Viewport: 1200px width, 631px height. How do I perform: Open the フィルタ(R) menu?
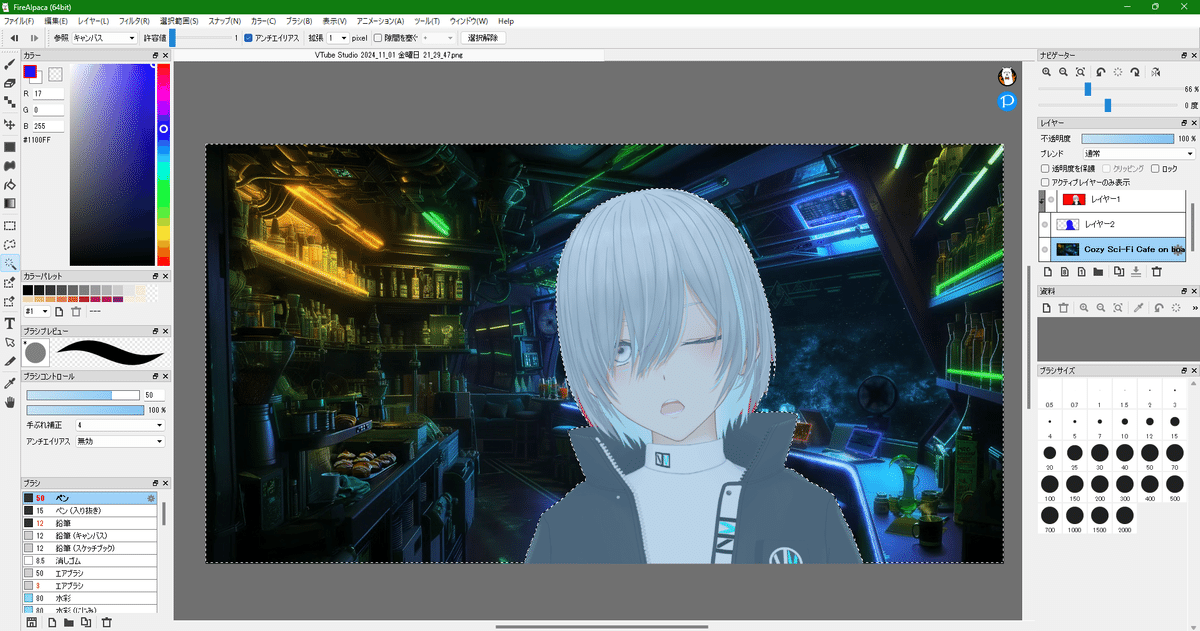click(x=134, y=21)
